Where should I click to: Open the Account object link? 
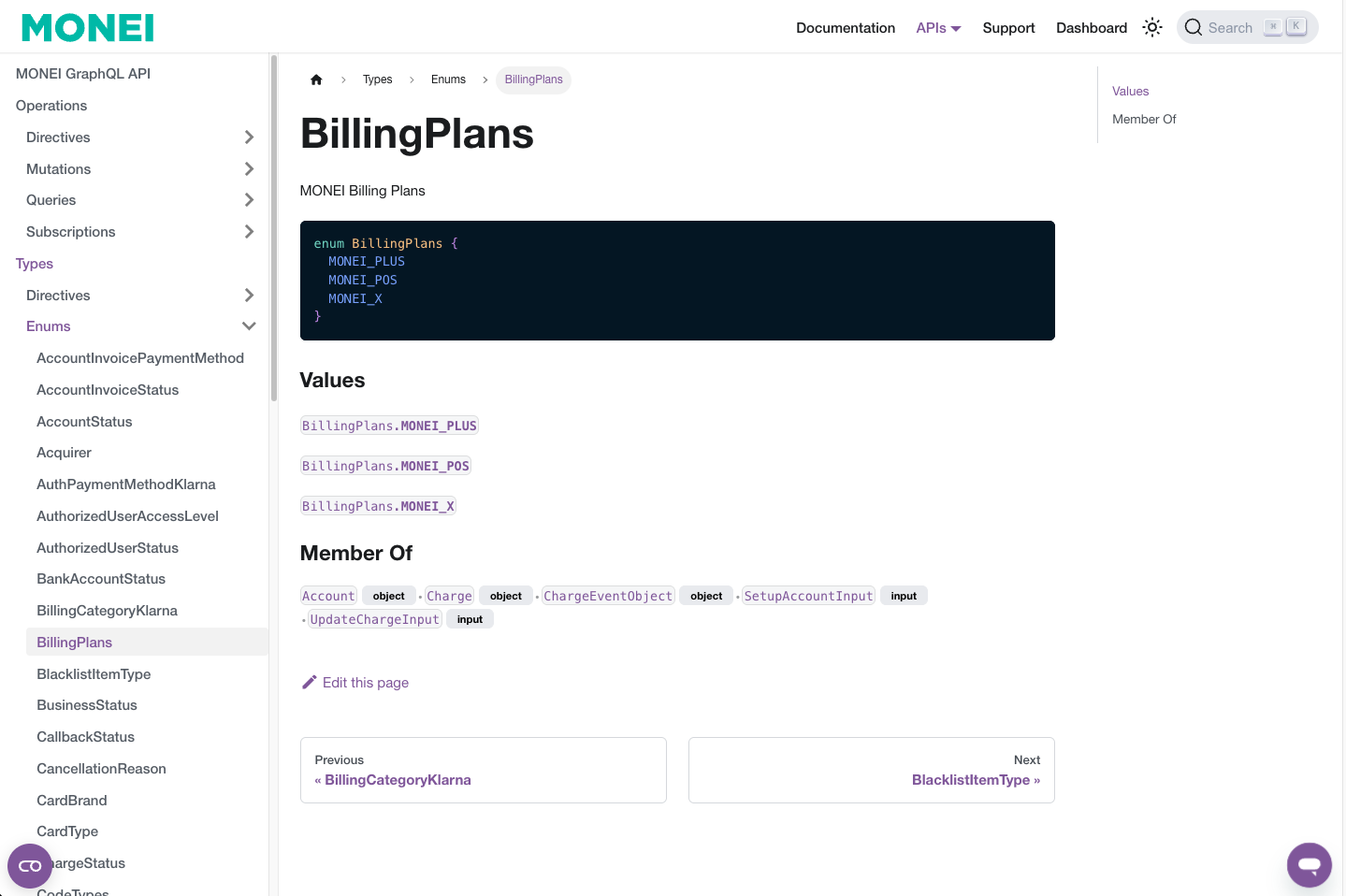click(x=328, y=596)
